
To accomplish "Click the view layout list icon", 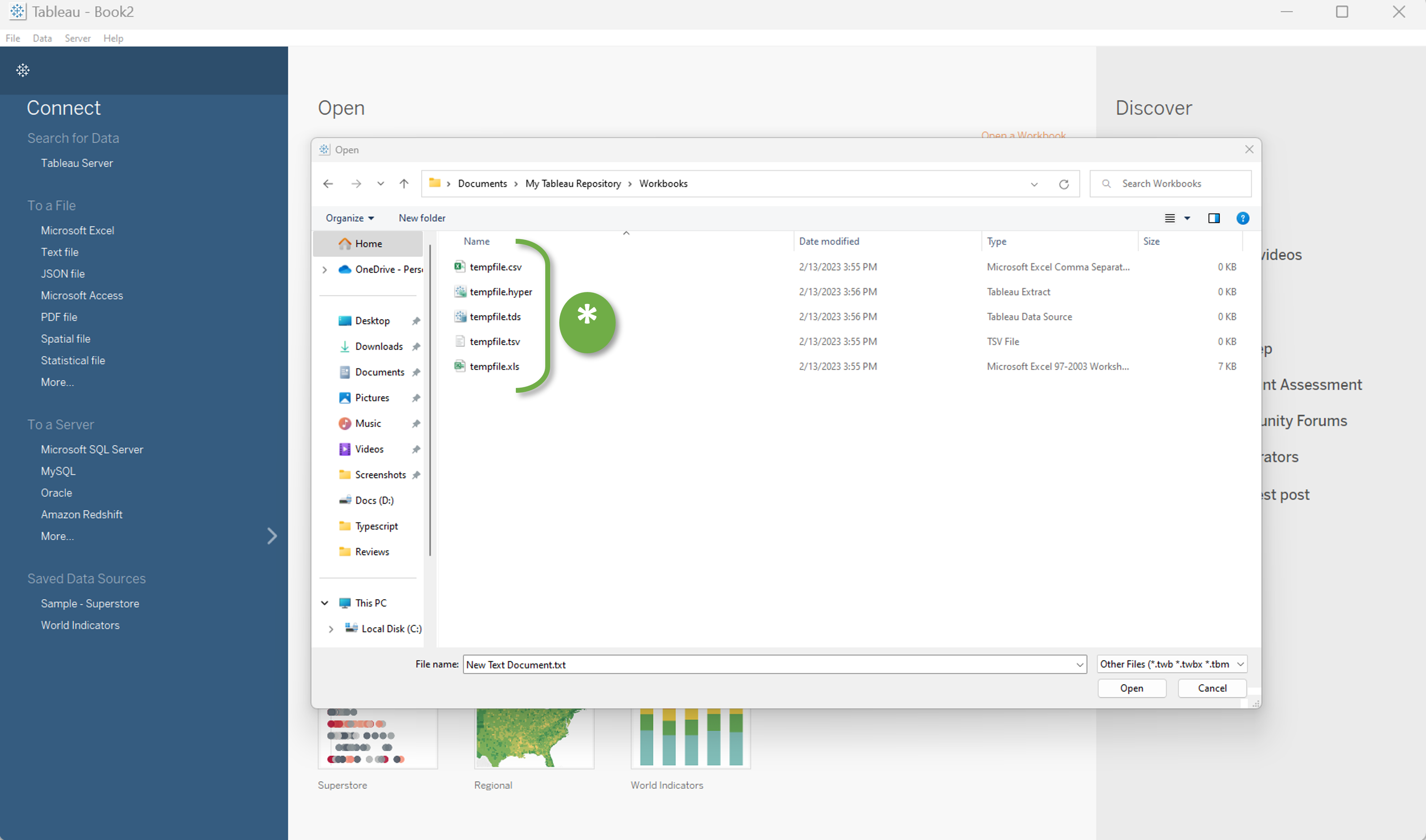I will tap(1170, 218).
